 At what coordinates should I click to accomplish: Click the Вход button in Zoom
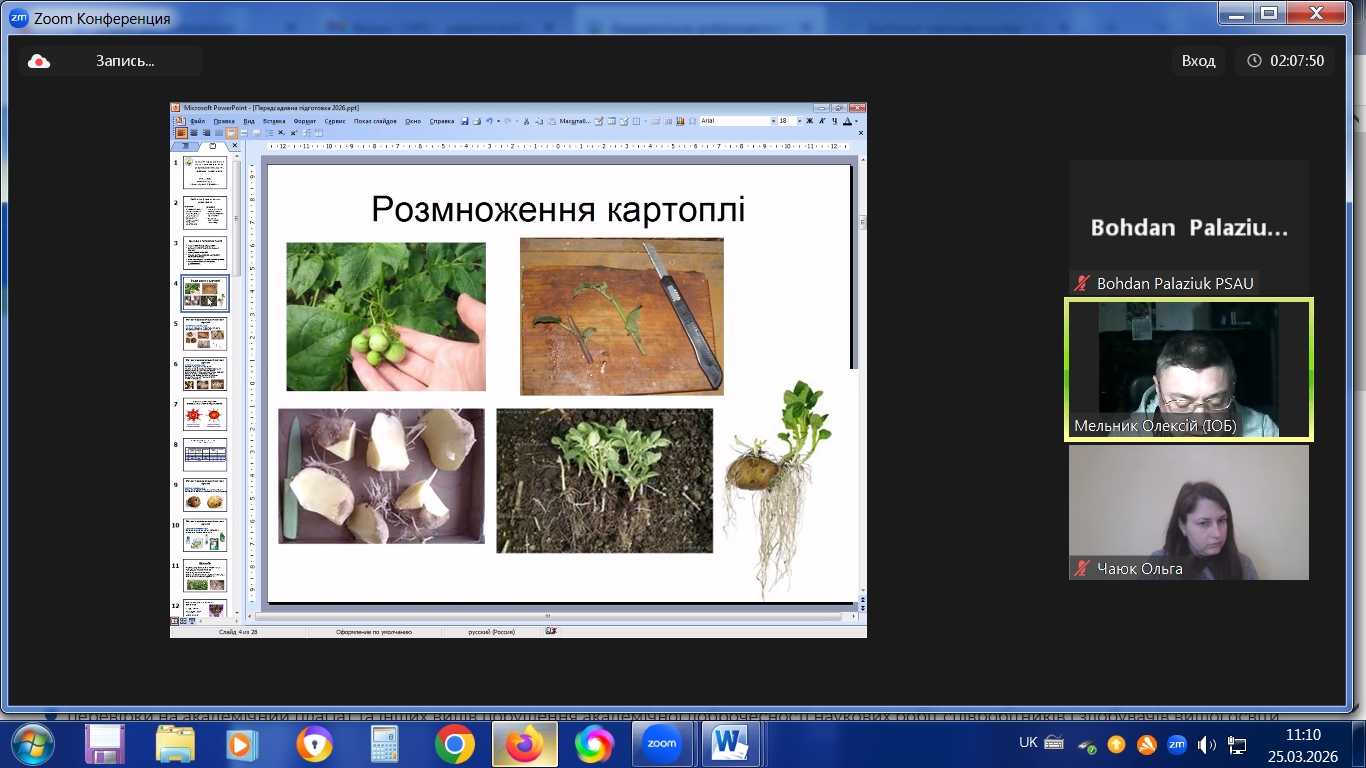coord(1198,61)
